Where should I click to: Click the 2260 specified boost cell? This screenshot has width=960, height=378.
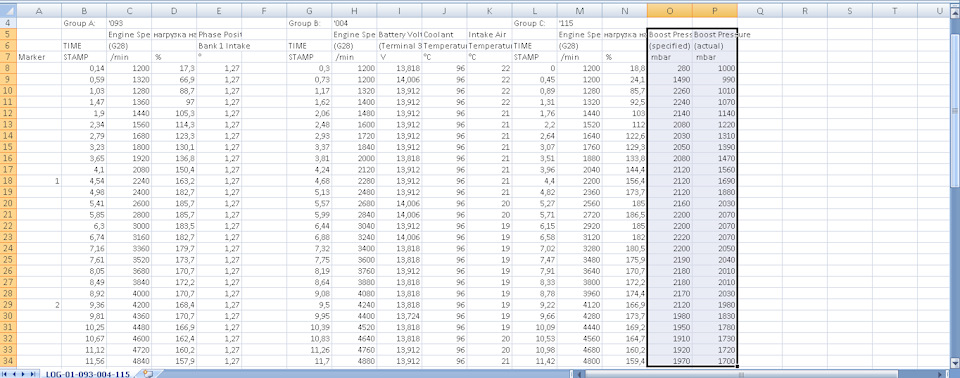670,91
